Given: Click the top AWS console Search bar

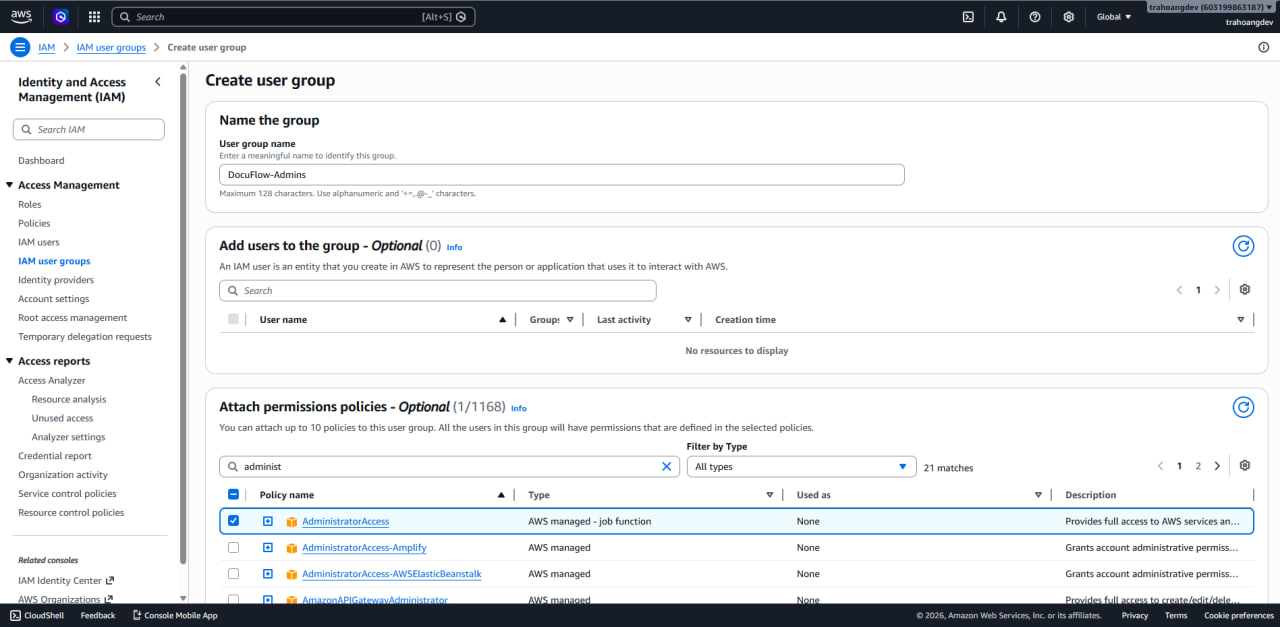Looking at the screenshot, I should [293, 17].
